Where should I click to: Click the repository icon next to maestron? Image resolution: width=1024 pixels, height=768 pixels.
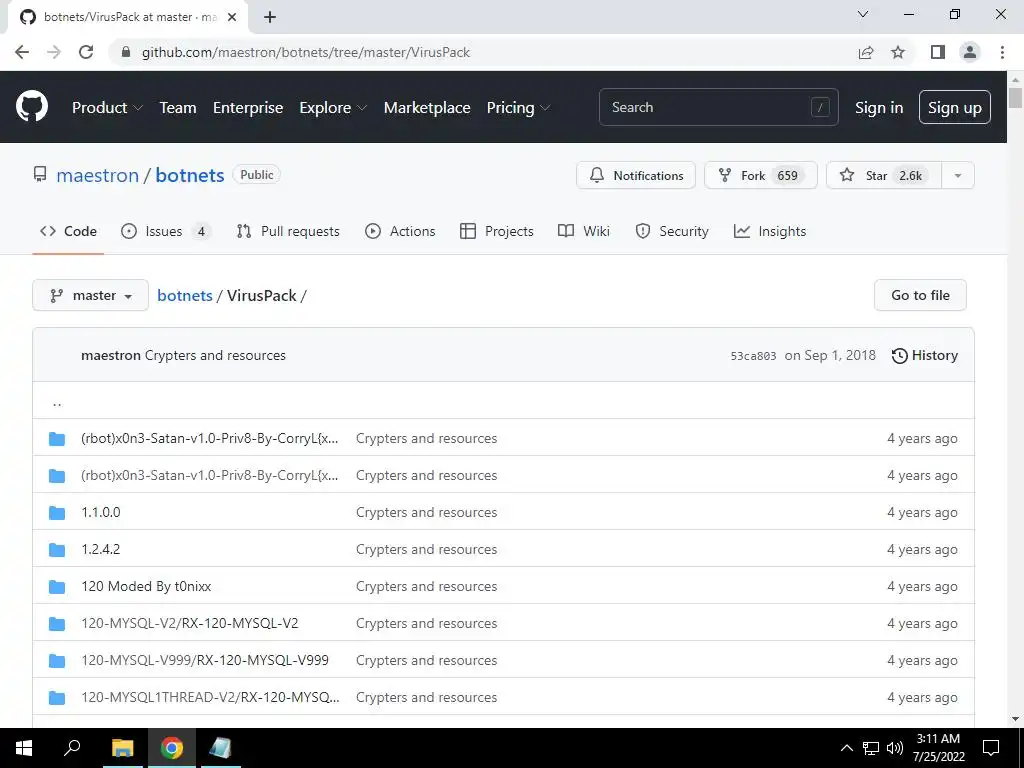tap(40, 174)
